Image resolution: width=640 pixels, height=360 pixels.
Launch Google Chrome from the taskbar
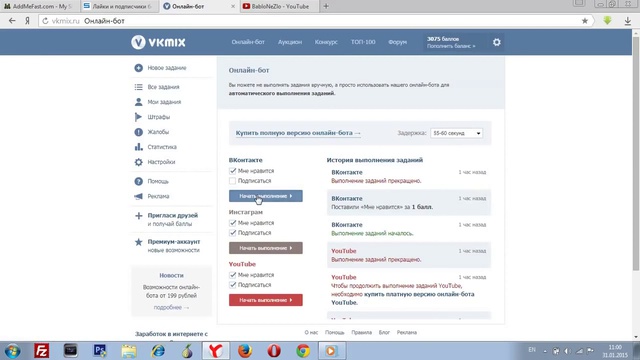303,351
